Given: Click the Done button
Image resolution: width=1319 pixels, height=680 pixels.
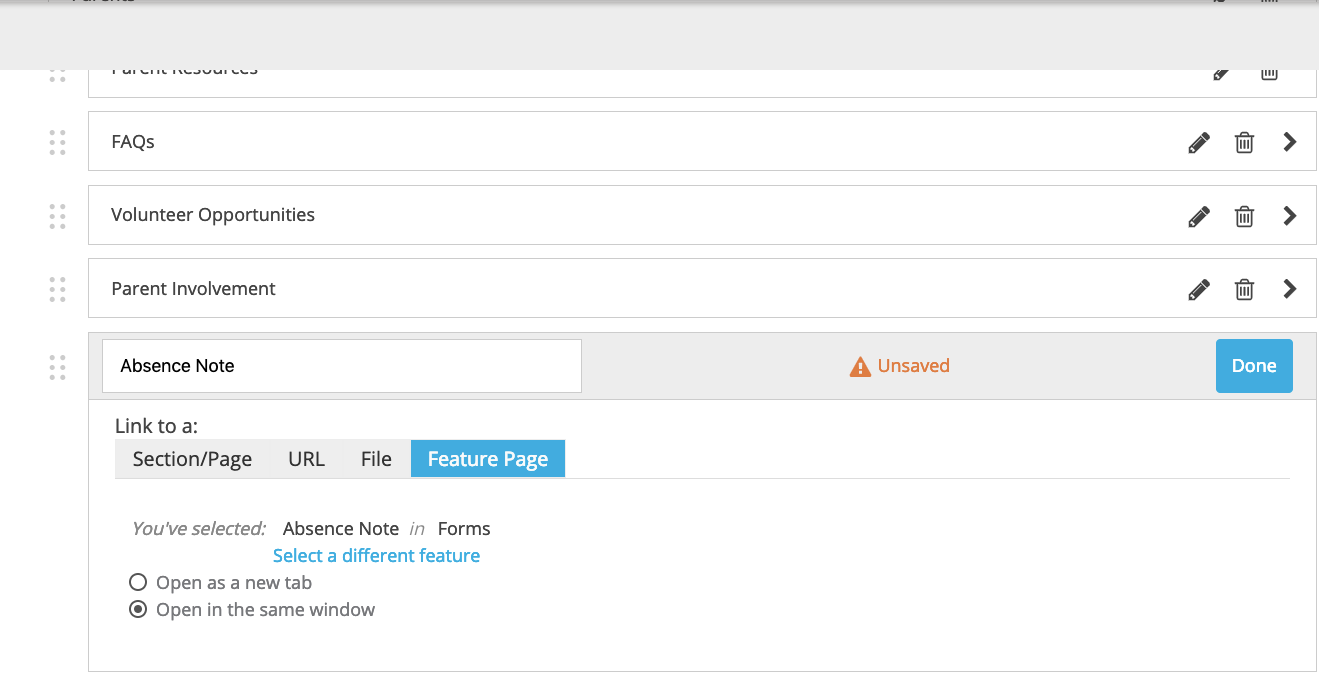Looking at the screenshot, I should pos(1254,365).
